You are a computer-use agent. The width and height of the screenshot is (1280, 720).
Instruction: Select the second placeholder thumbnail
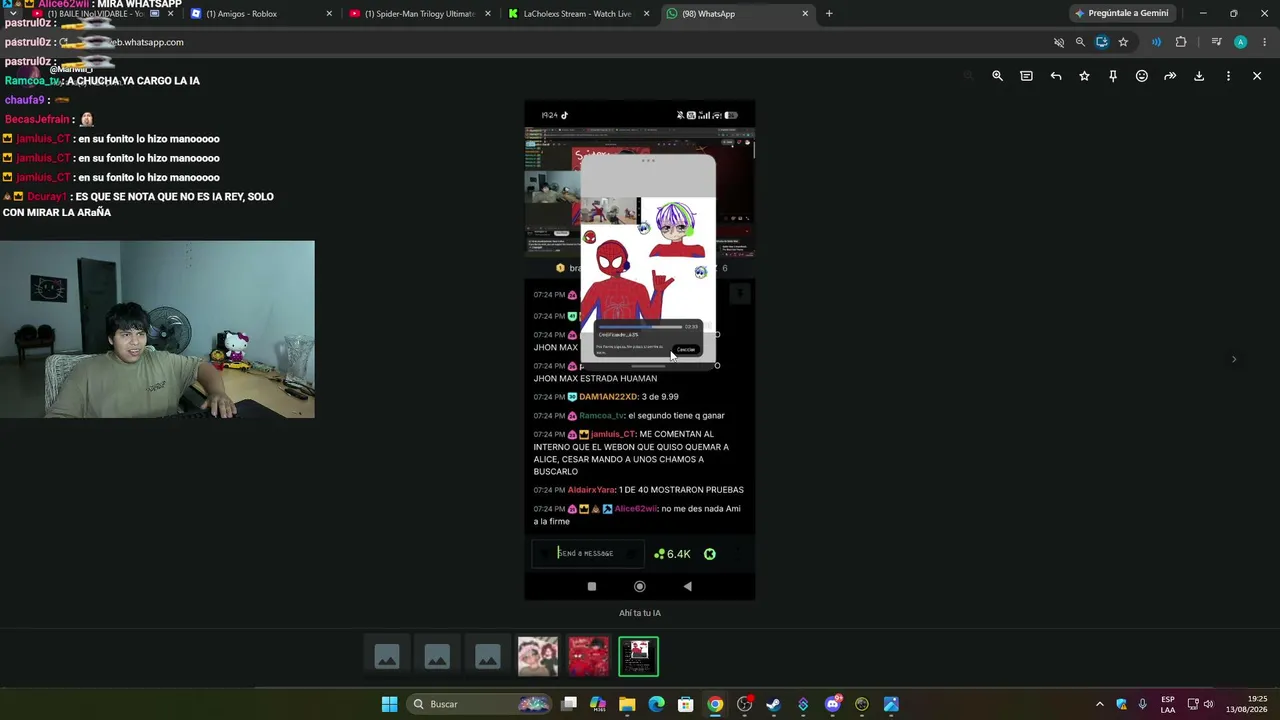(437, 657)
